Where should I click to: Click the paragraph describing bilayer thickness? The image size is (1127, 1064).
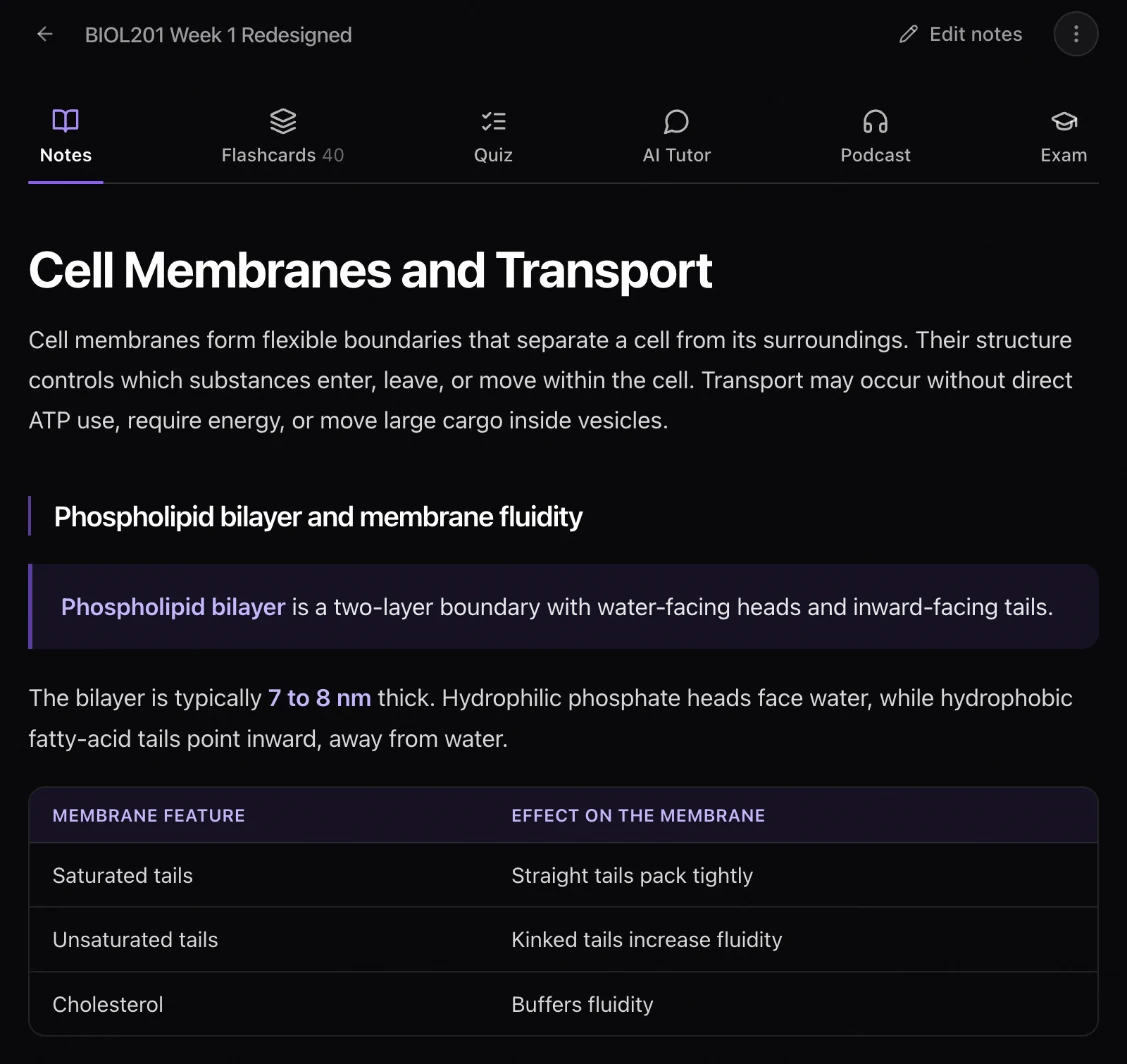pos(551,717)
